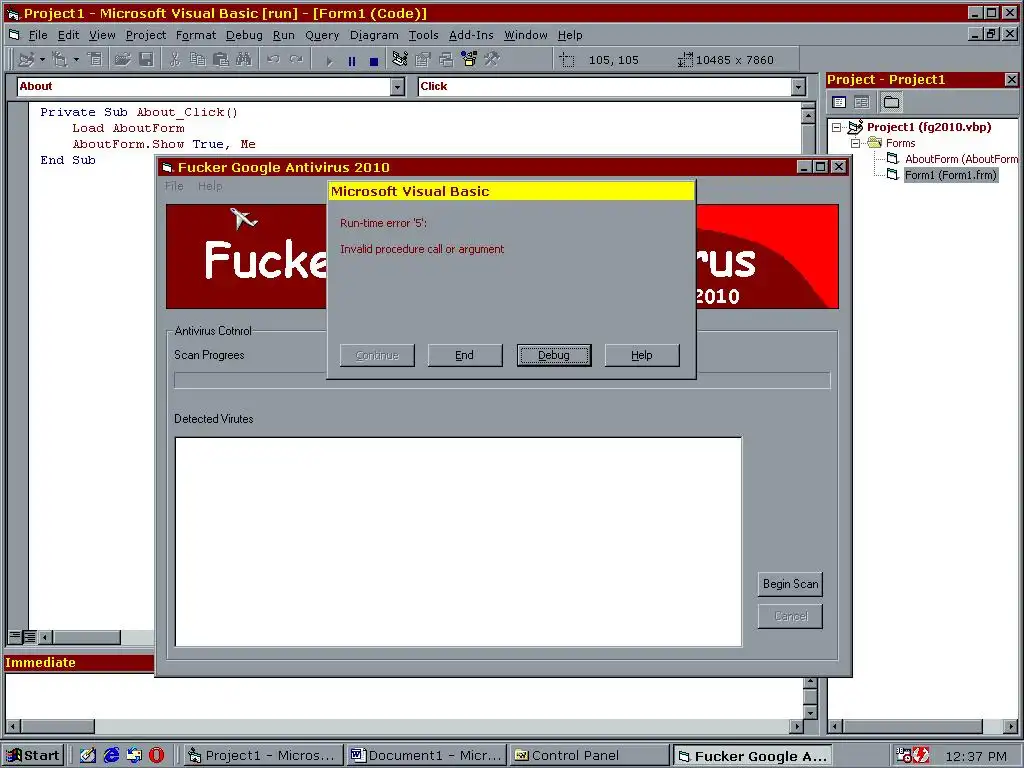Click the Cut scissors icon
The width and height of the screenshot is (1024, 768).
(x=174, y=59)
